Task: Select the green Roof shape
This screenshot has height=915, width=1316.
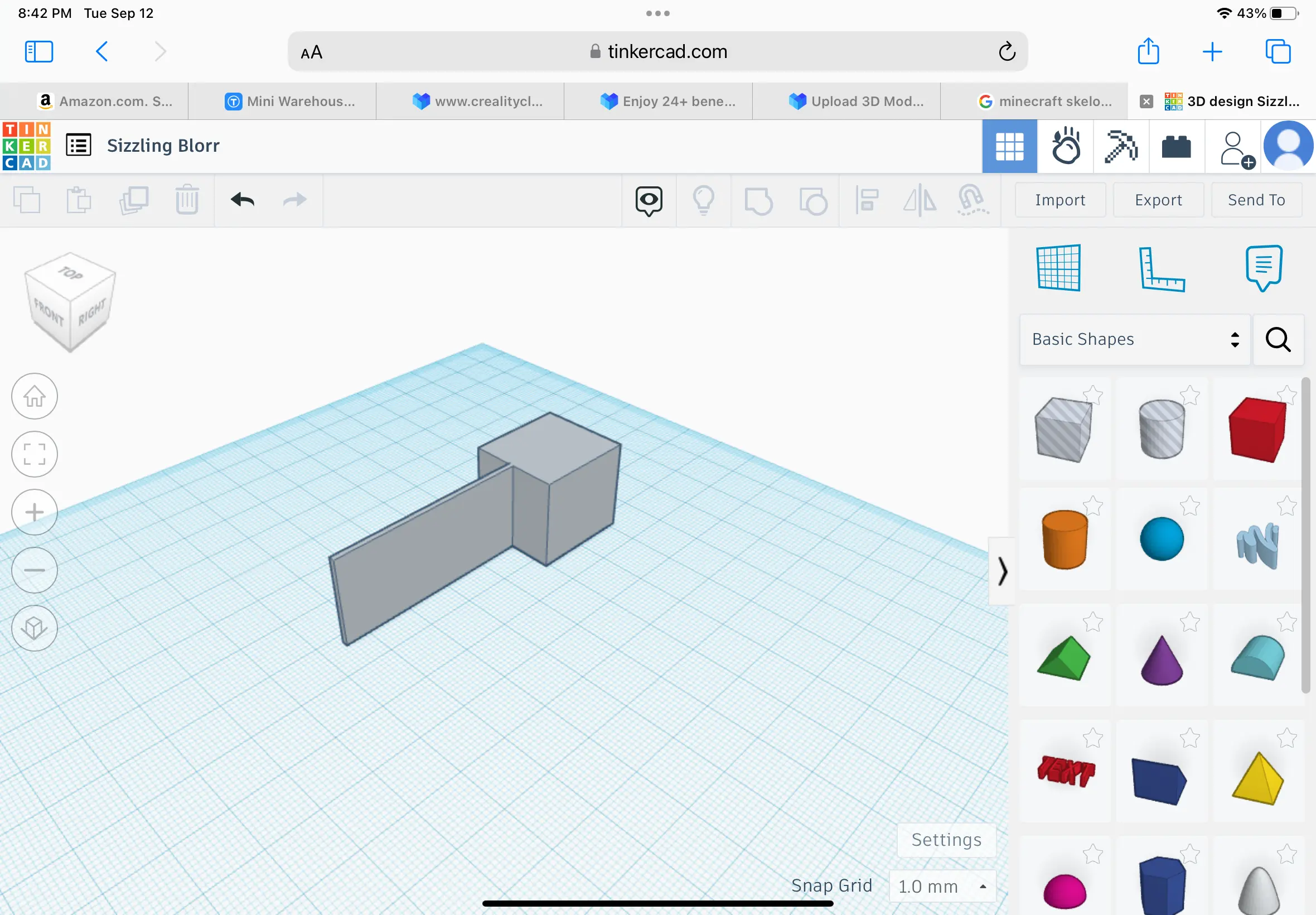Action: (1064, 658)
